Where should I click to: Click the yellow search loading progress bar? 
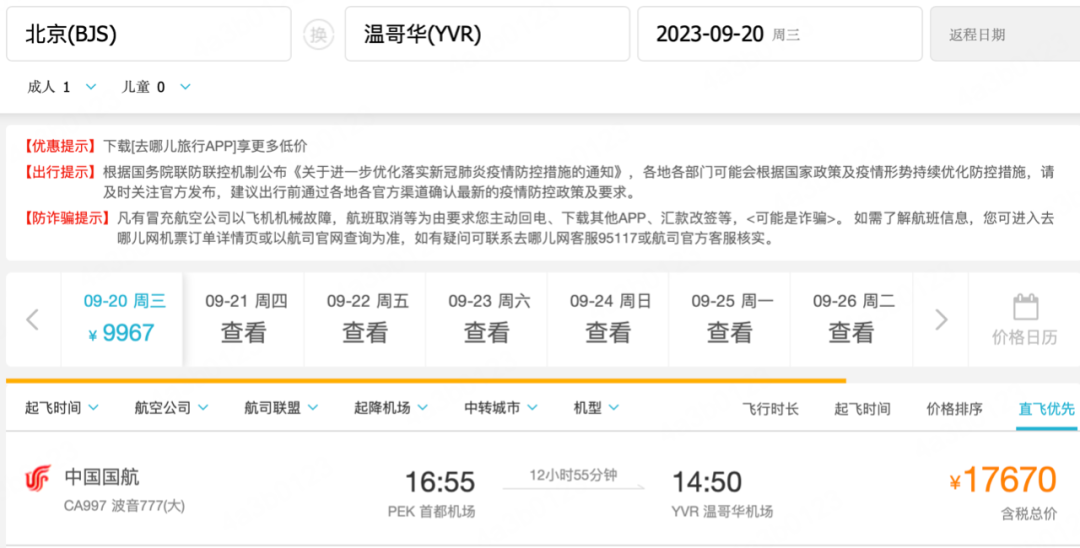pyautogui.click(x=426, y=380)
